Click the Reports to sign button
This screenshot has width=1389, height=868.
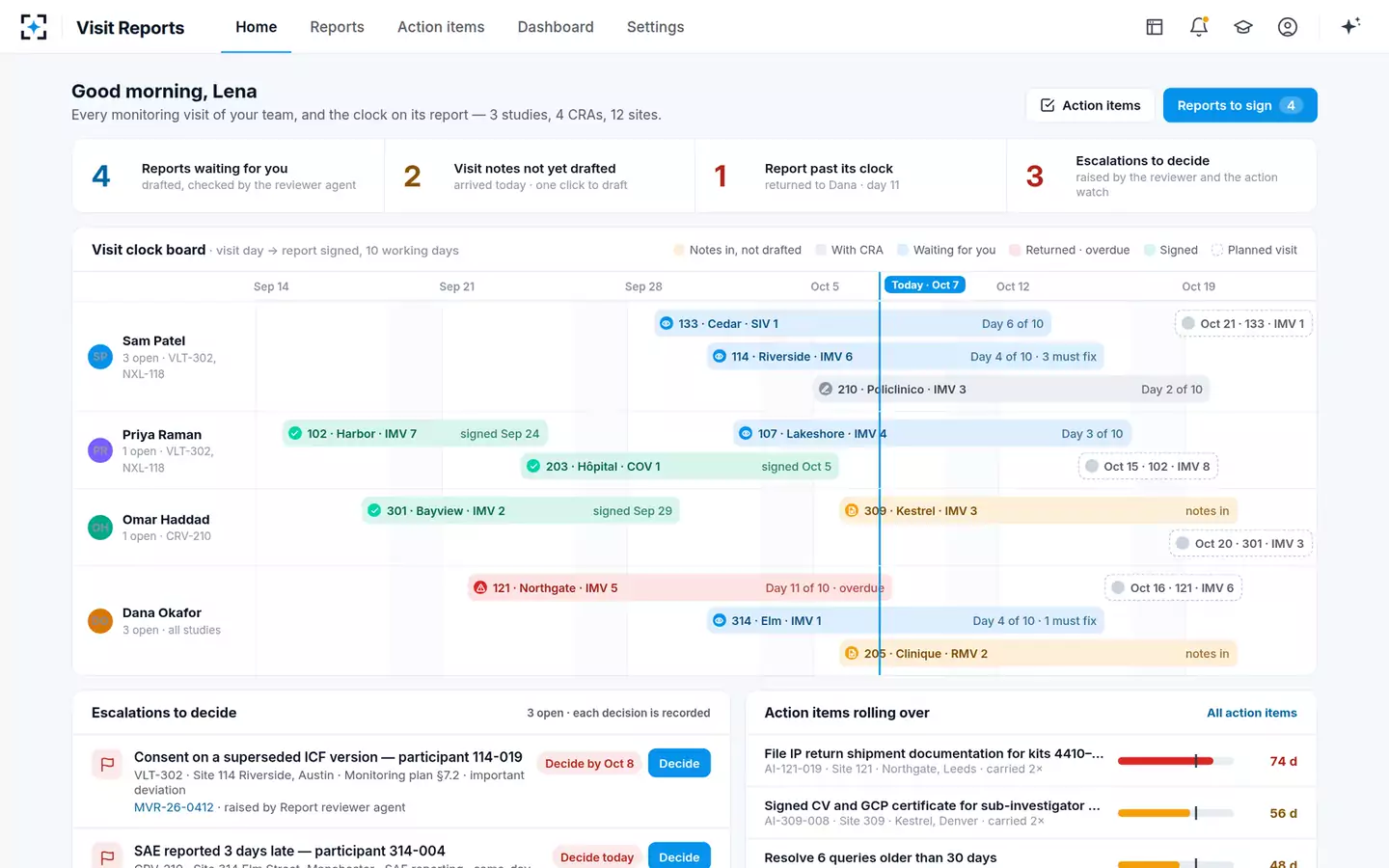pos(1239,105)
